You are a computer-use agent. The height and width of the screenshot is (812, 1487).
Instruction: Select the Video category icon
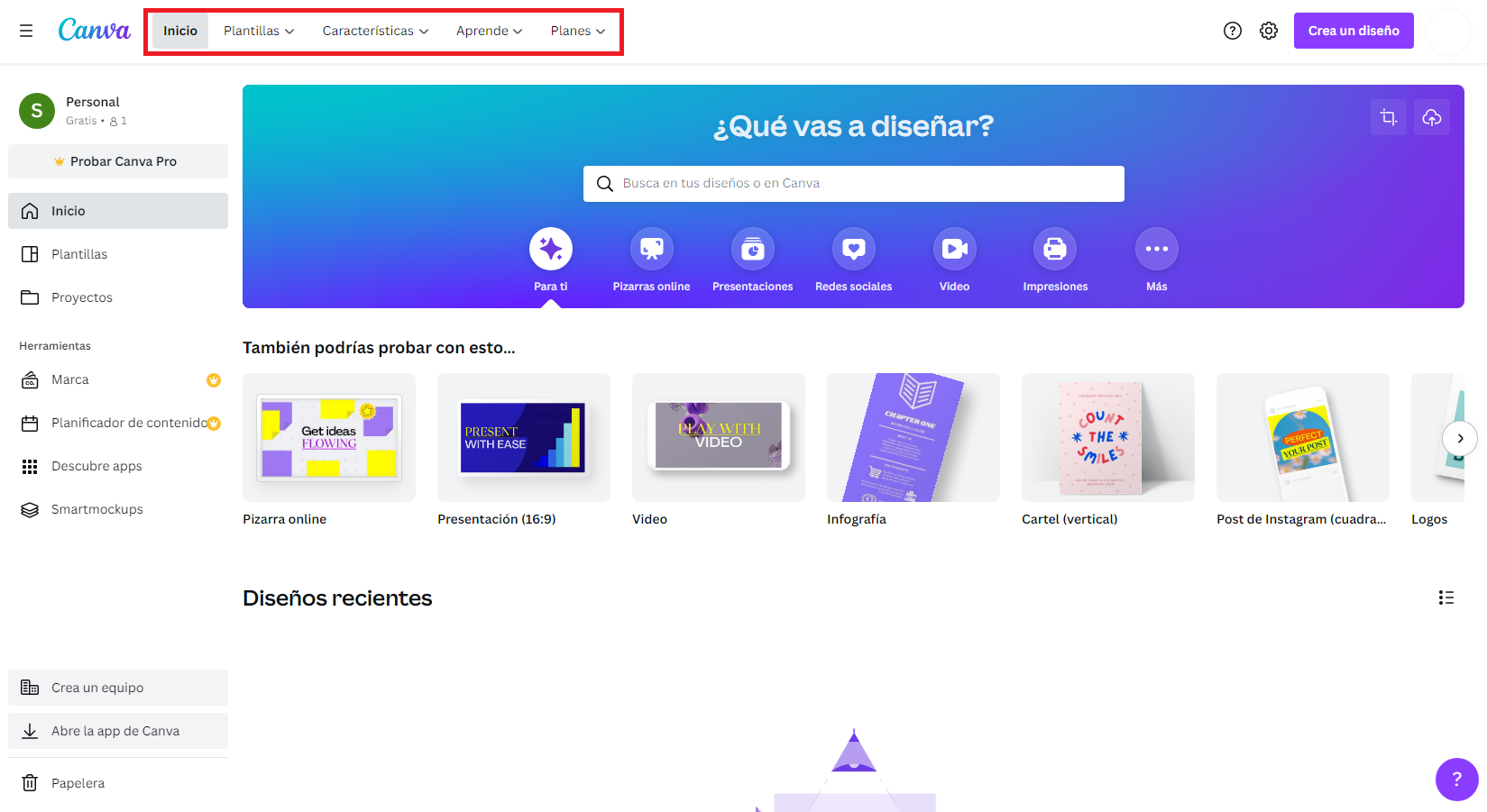[x=955, y=249]
